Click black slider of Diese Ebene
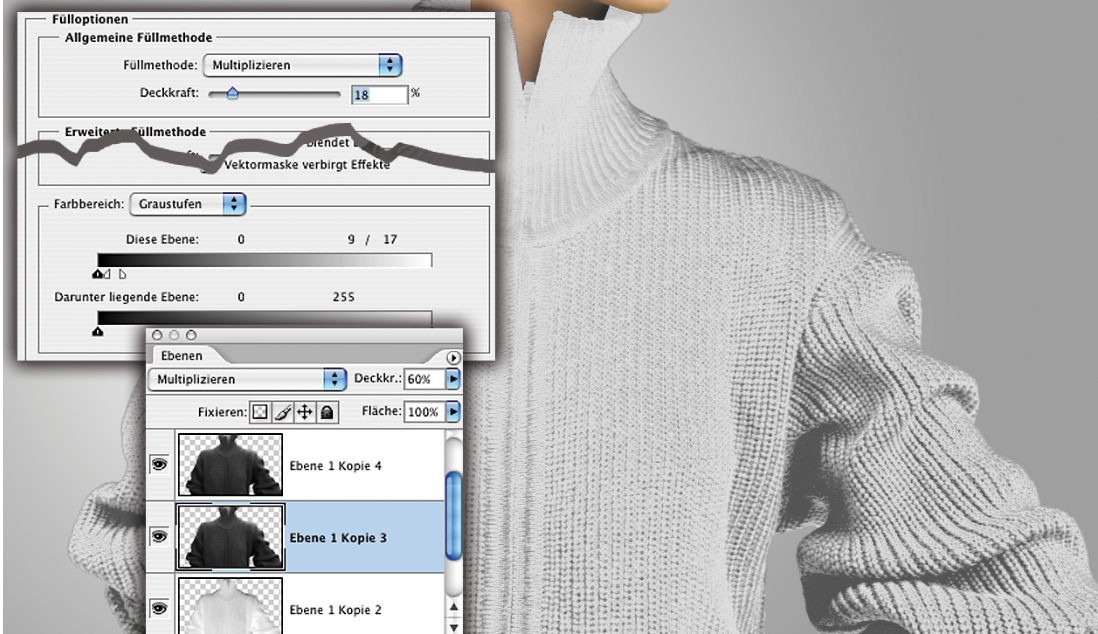Viewport: 1098px width, 634px height. point(97,274)
